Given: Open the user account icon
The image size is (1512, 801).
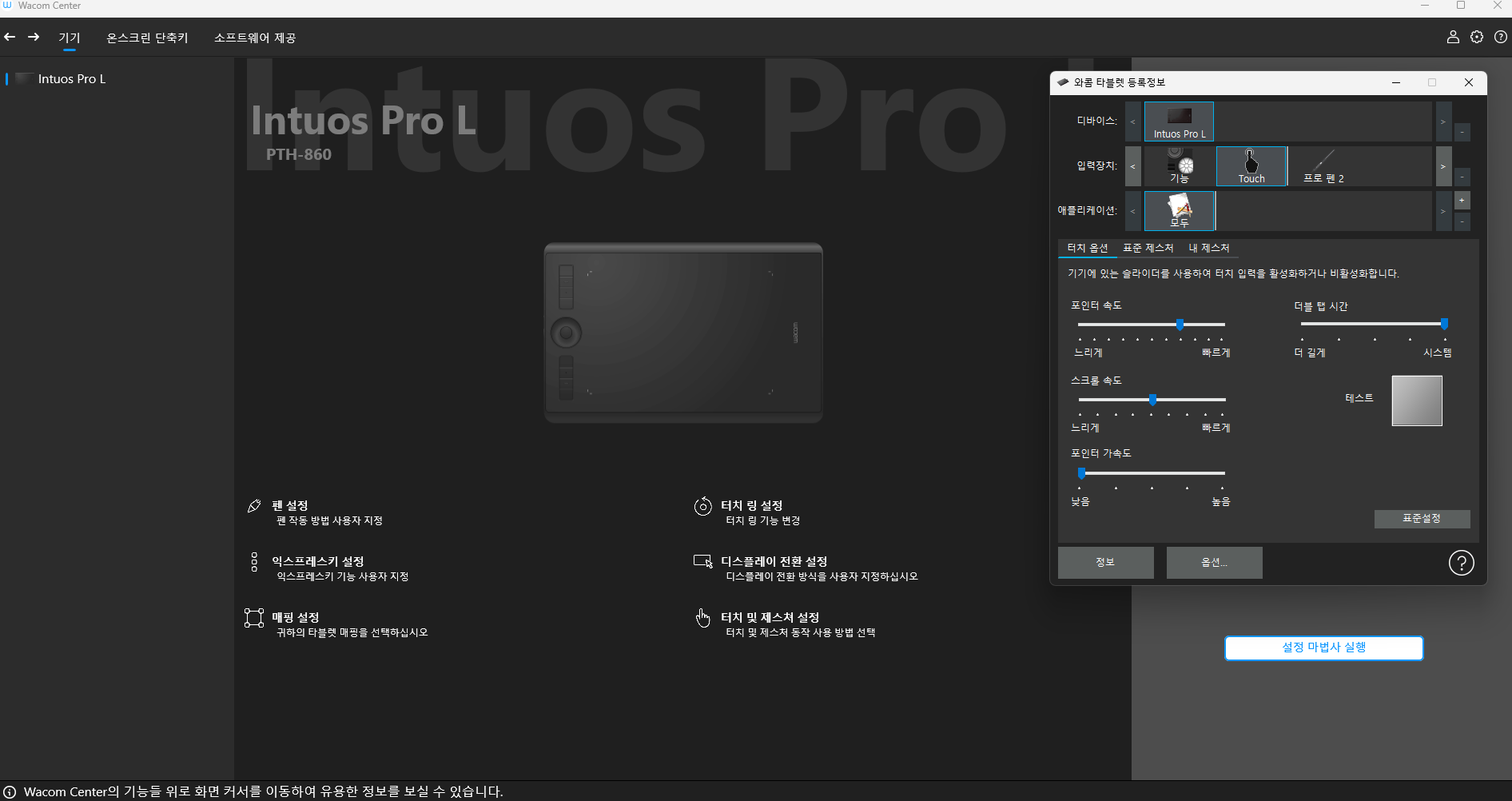Looking at the screenshot, I should (1453, 37).
